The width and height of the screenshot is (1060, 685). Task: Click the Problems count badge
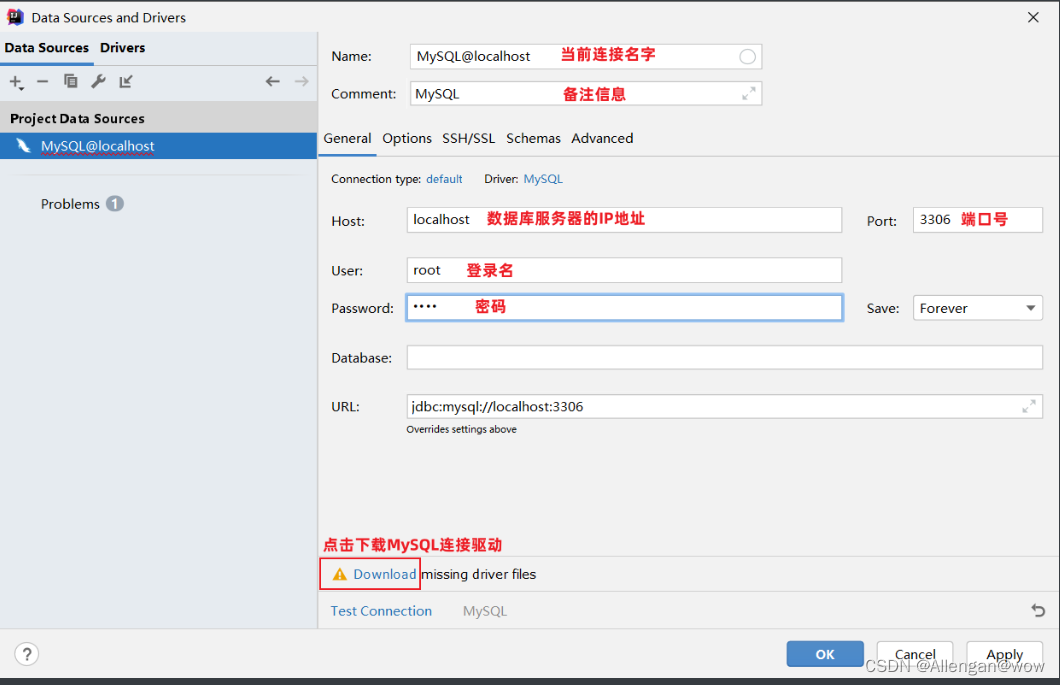coord(115,204)
